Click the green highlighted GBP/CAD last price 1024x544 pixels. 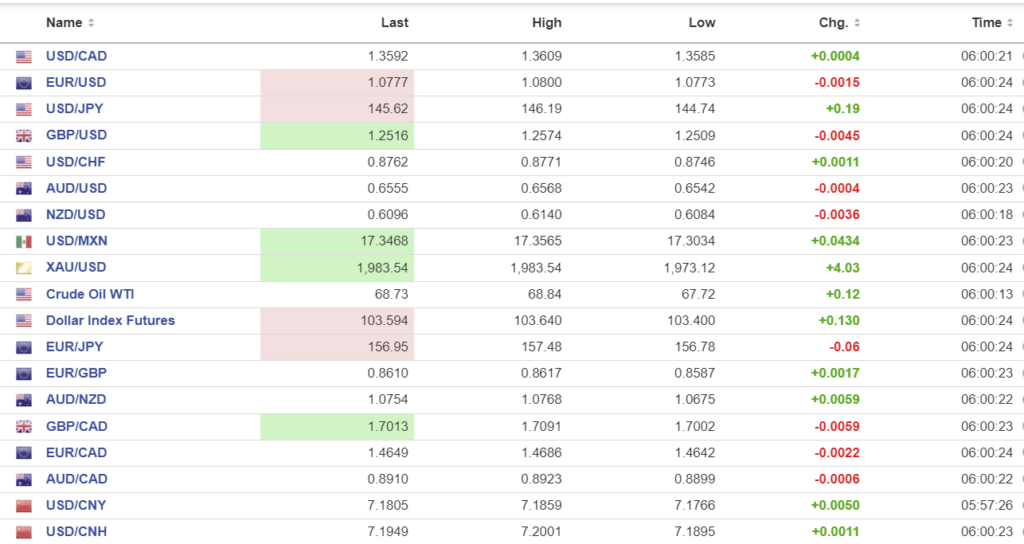(387, 426)
